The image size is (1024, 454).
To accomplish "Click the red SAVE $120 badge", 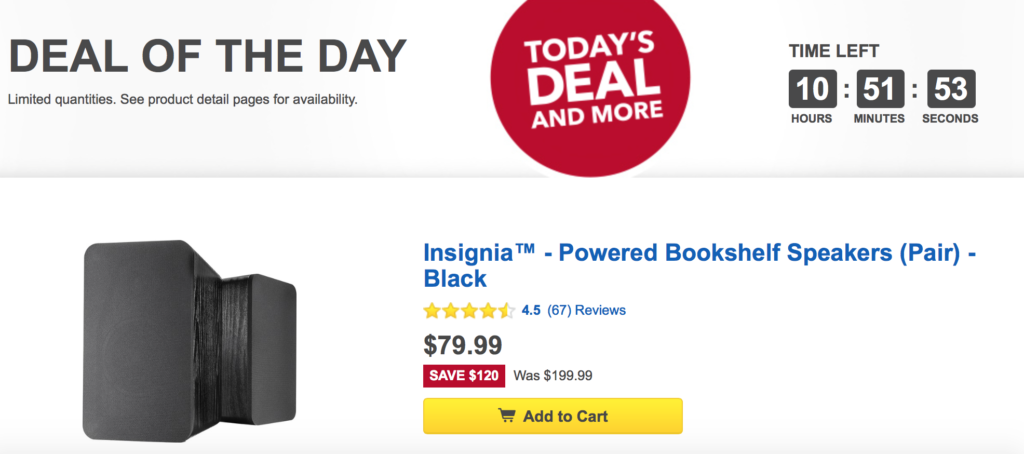I will click(464, 376).
